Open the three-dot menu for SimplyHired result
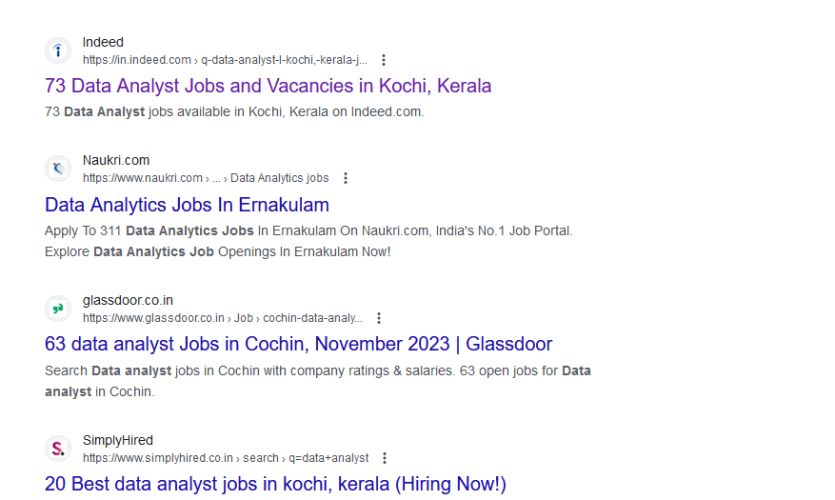 [385, 458]
